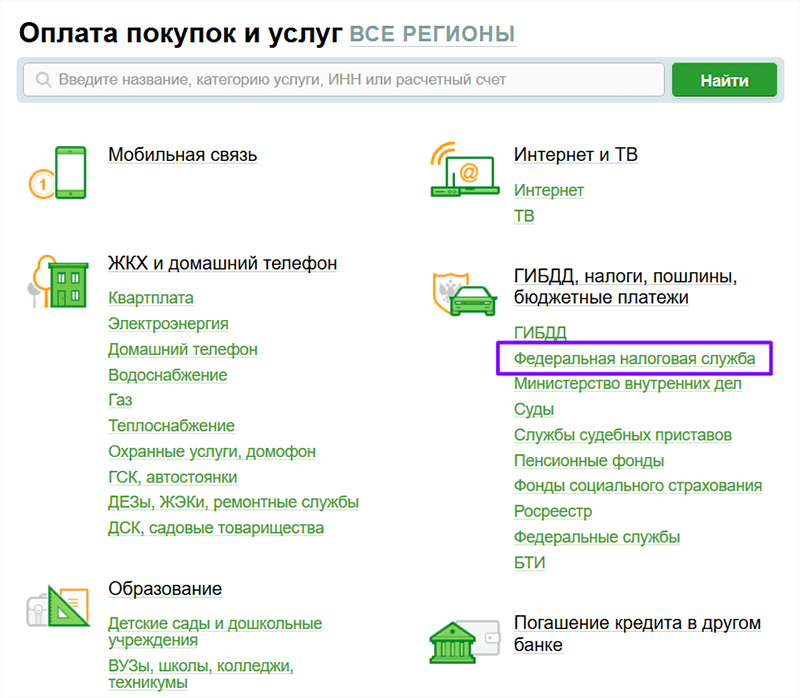This screenshot has width=800, height=698.
Task: Click the Найти search button
Action: [x=724, y=80]
